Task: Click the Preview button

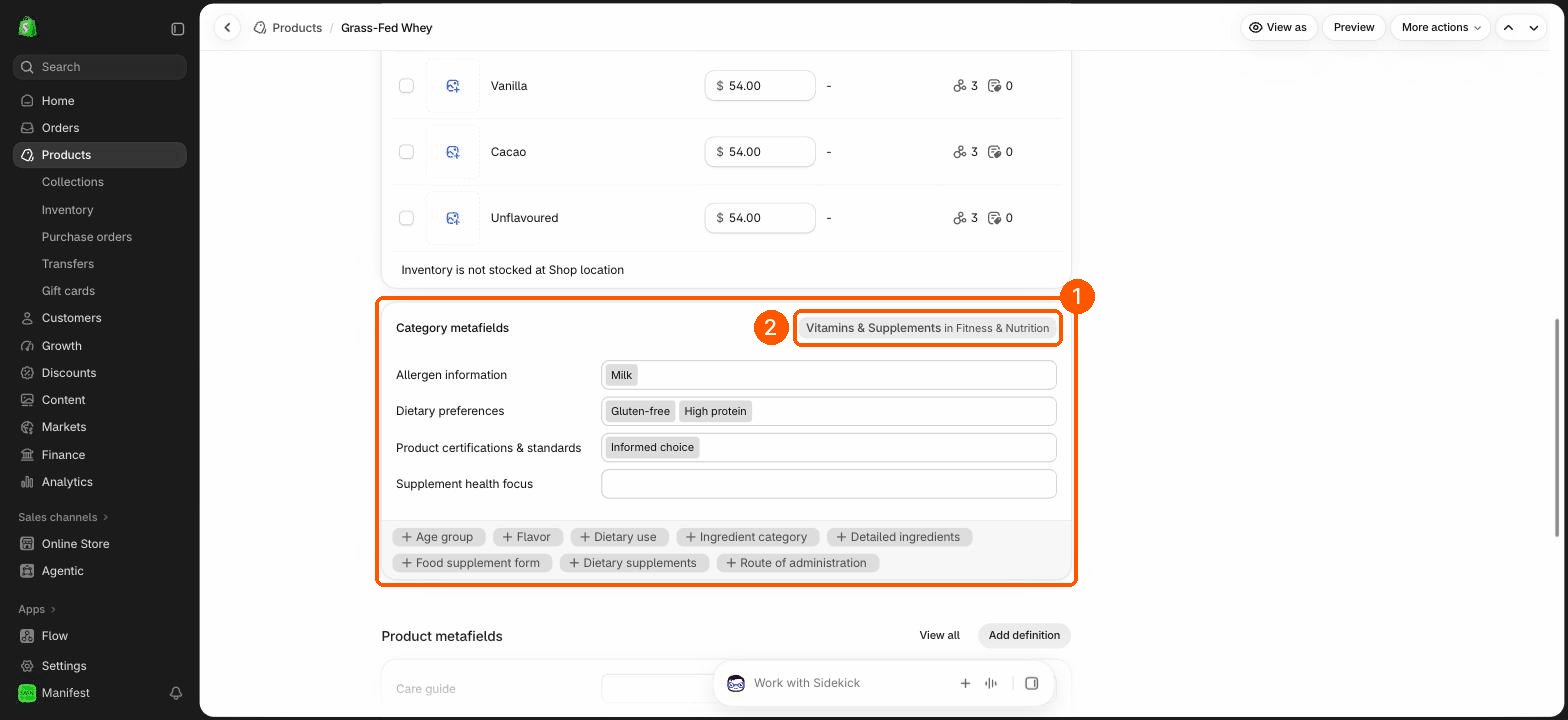Action: point(1354,28)
